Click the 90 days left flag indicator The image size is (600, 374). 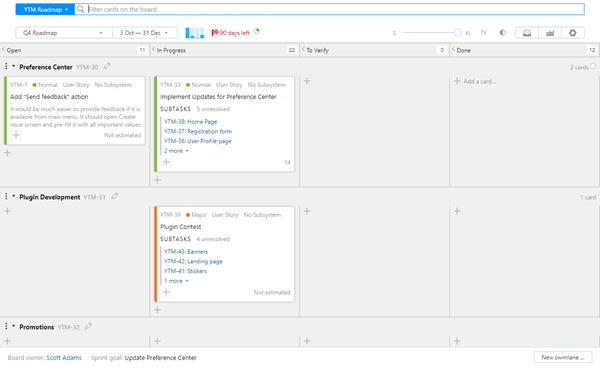(x=230, y=33)
